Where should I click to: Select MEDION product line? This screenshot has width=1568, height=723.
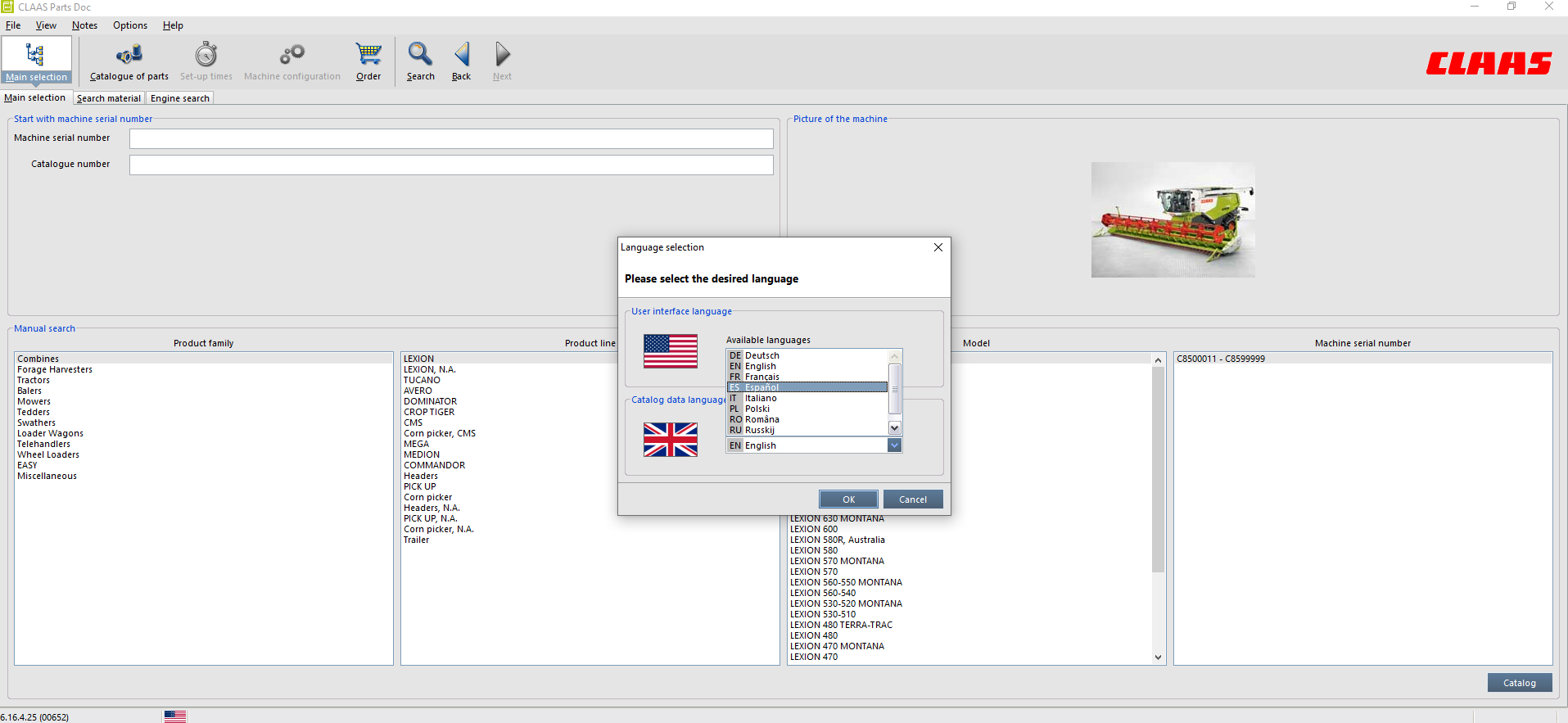(x=422, y=454)
